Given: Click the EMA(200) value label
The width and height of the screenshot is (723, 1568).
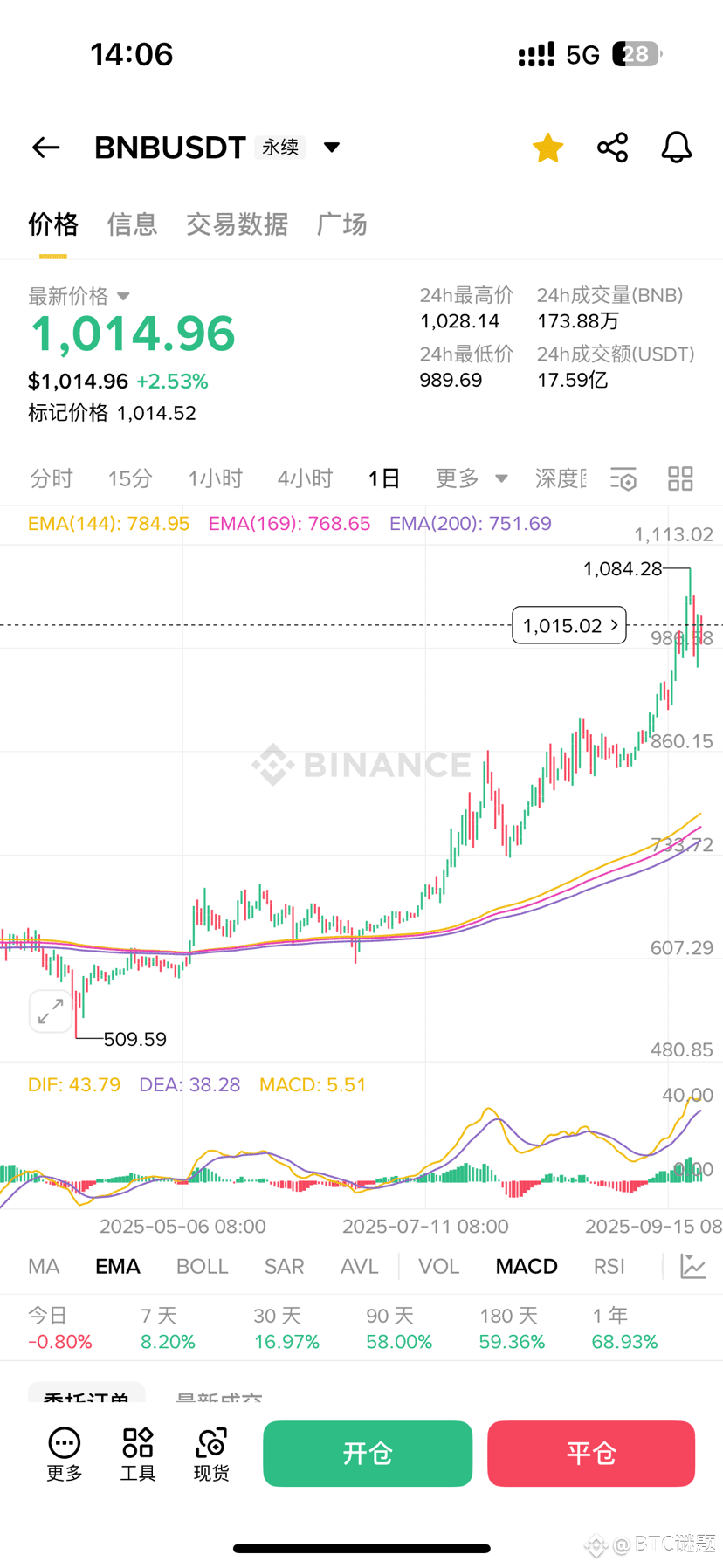Looking at the screenshot, I should point(471,524).
